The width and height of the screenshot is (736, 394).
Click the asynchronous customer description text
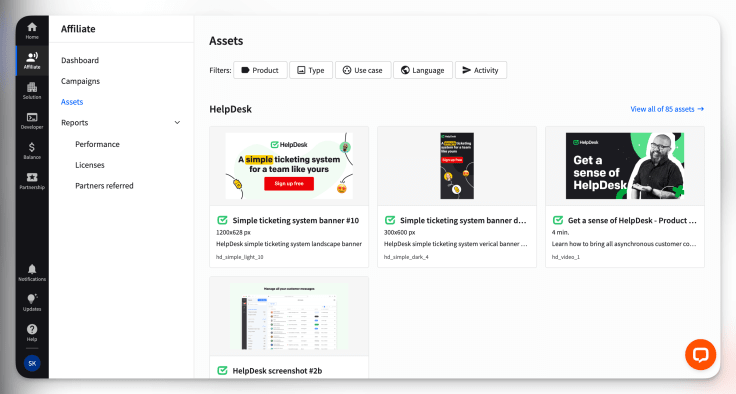click(x=624, y=244)
